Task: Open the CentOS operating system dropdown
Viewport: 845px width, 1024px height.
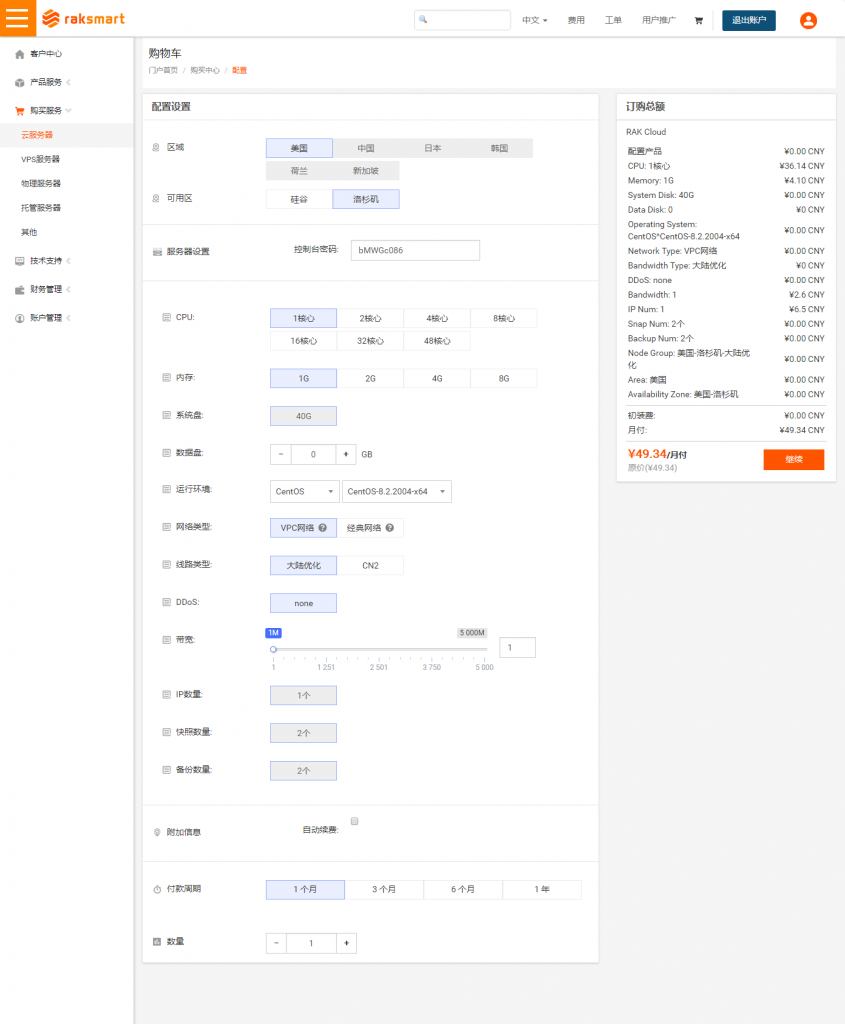Action: (x=303, y=491)
